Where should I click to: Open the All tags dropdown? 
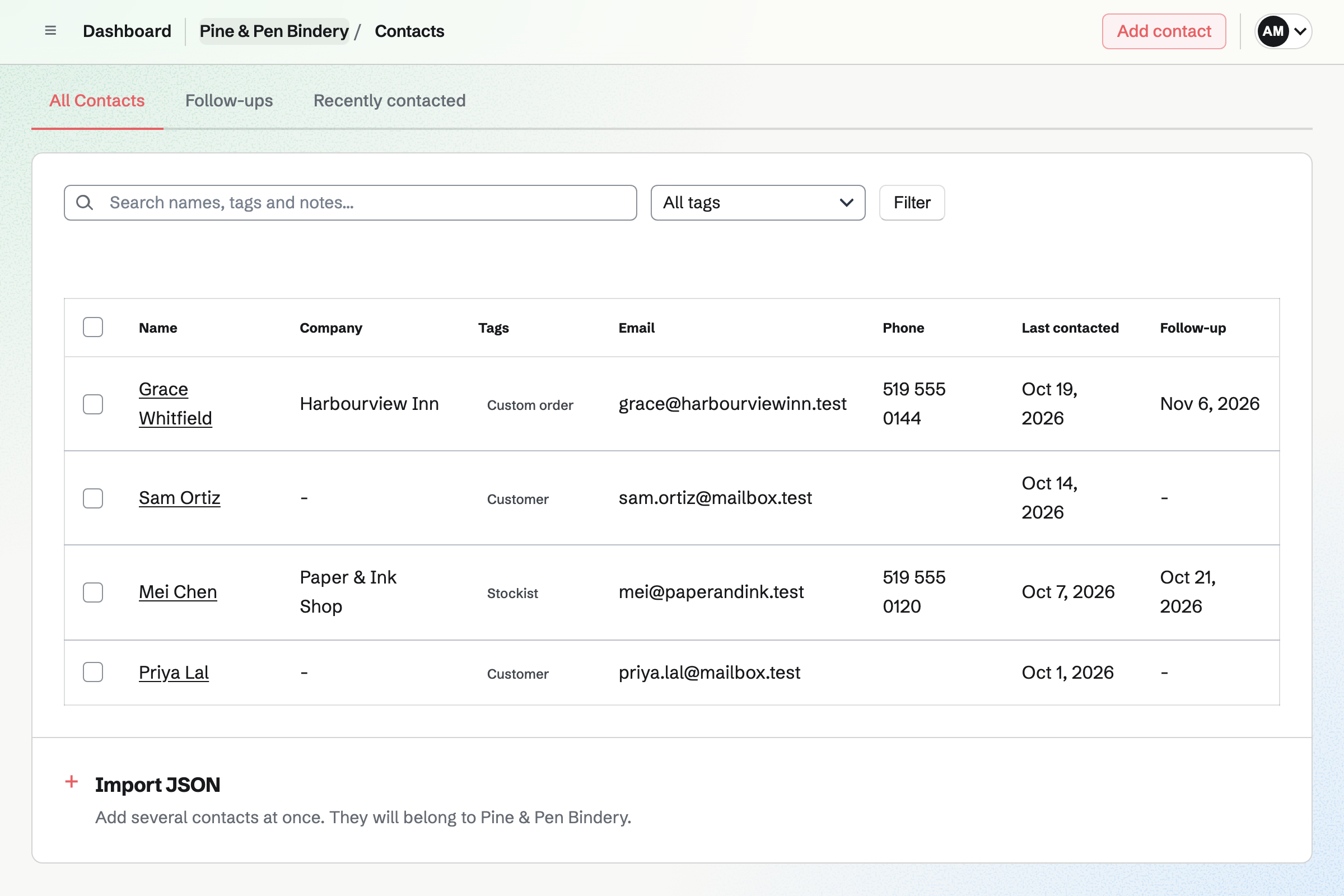coord(758,202)
